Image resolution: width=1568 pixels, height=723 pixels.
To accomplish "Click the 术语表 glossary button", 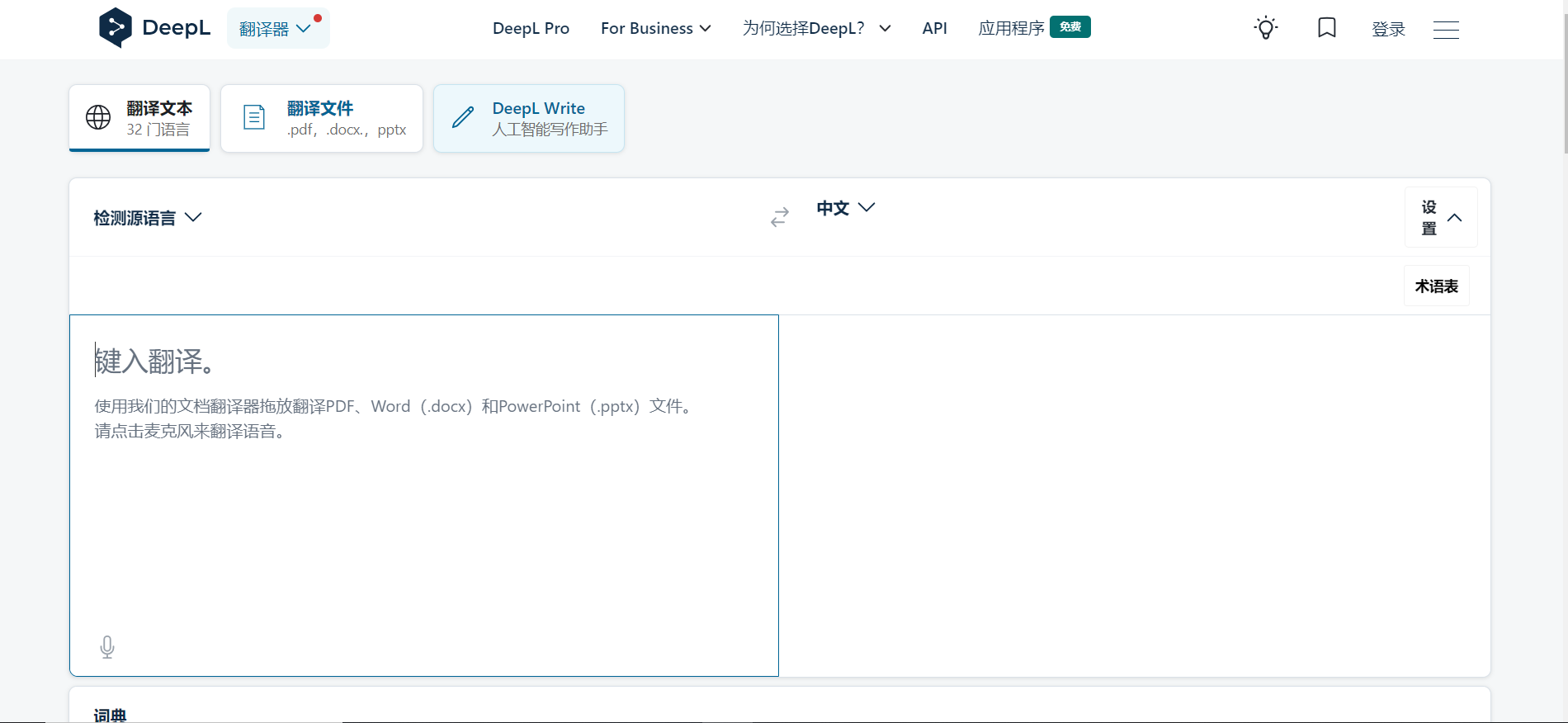I will tap(1436, 286).
